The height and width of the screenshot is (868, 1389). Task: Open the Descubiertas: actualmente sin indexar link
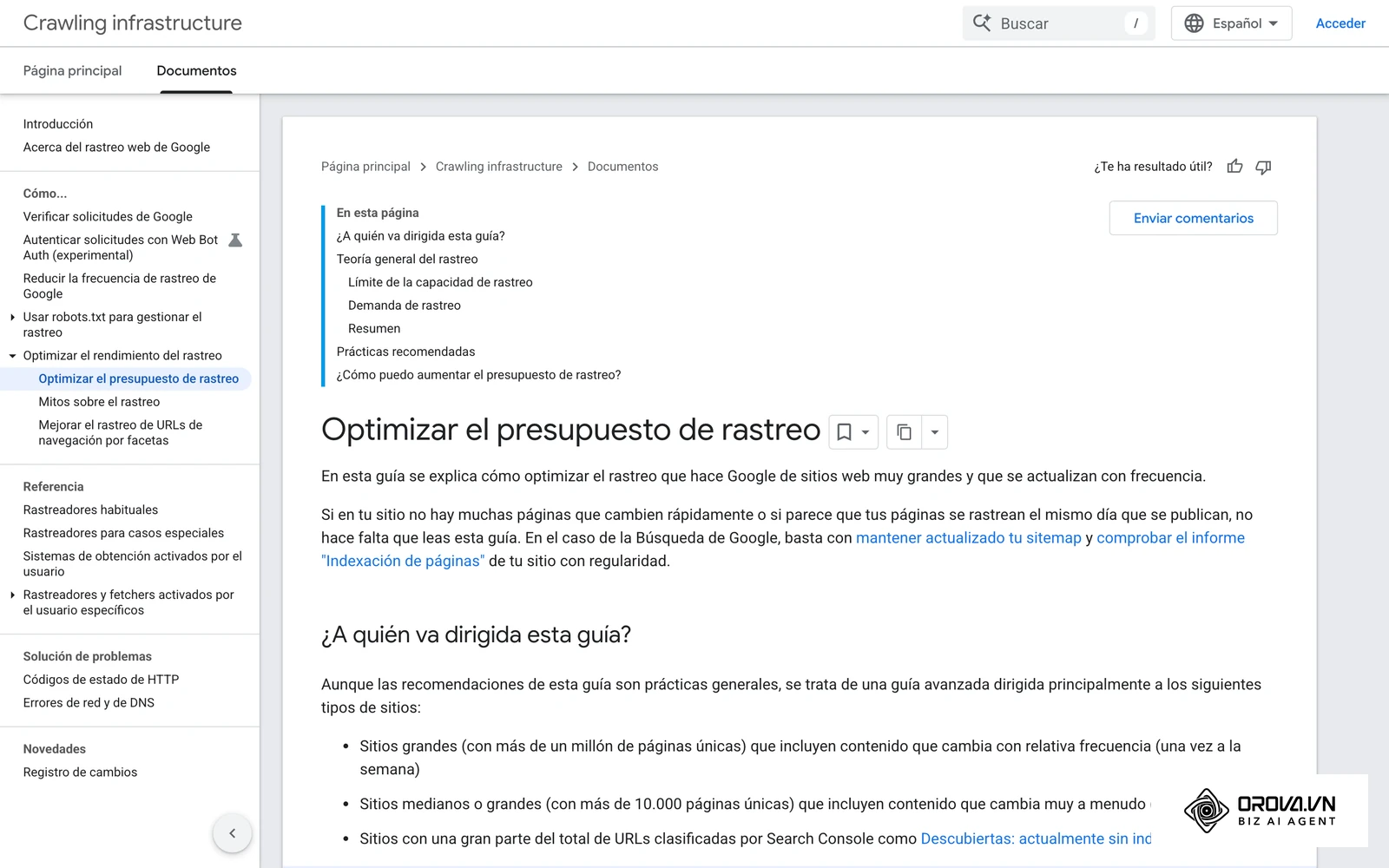[x=1036, y=839]
